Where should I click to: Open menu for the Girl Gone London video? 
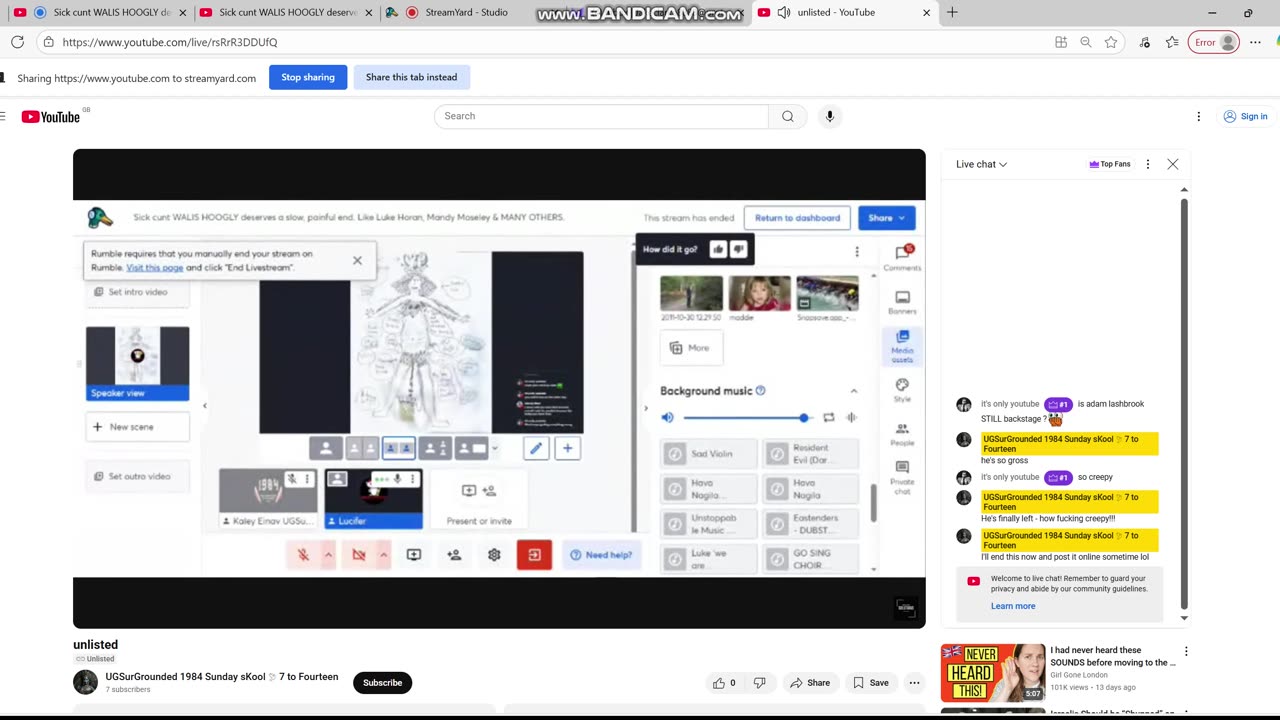click(1186, 652)
